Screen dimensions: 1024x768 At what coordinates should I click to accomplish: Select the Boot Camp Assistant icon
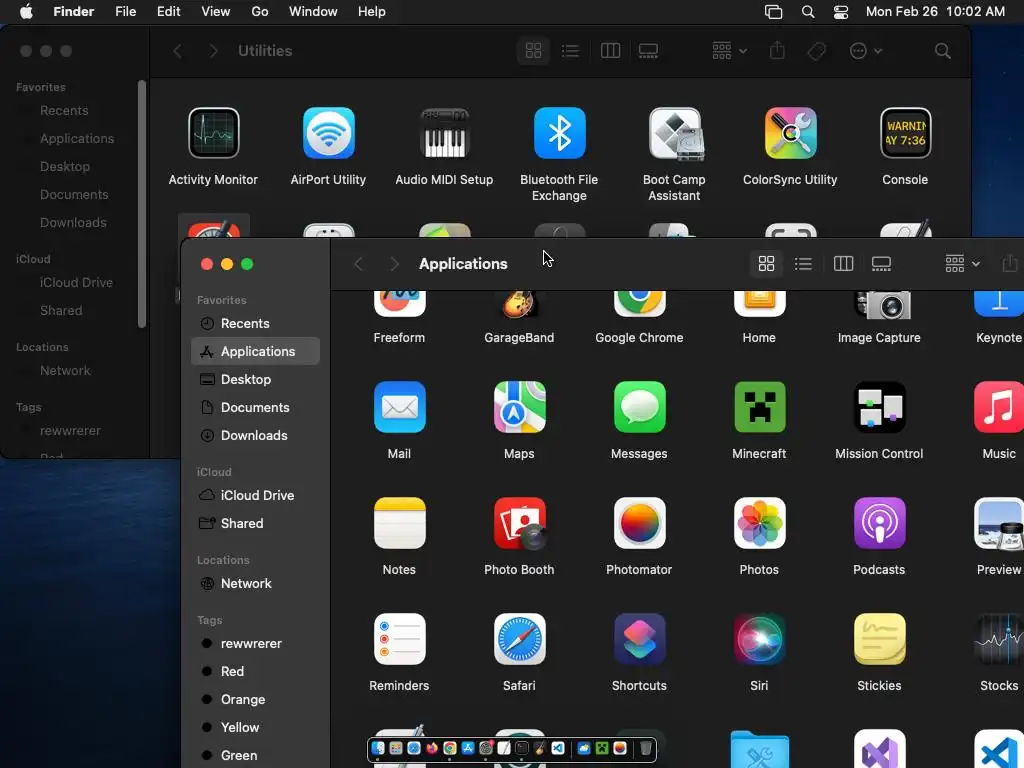[675, 133]
